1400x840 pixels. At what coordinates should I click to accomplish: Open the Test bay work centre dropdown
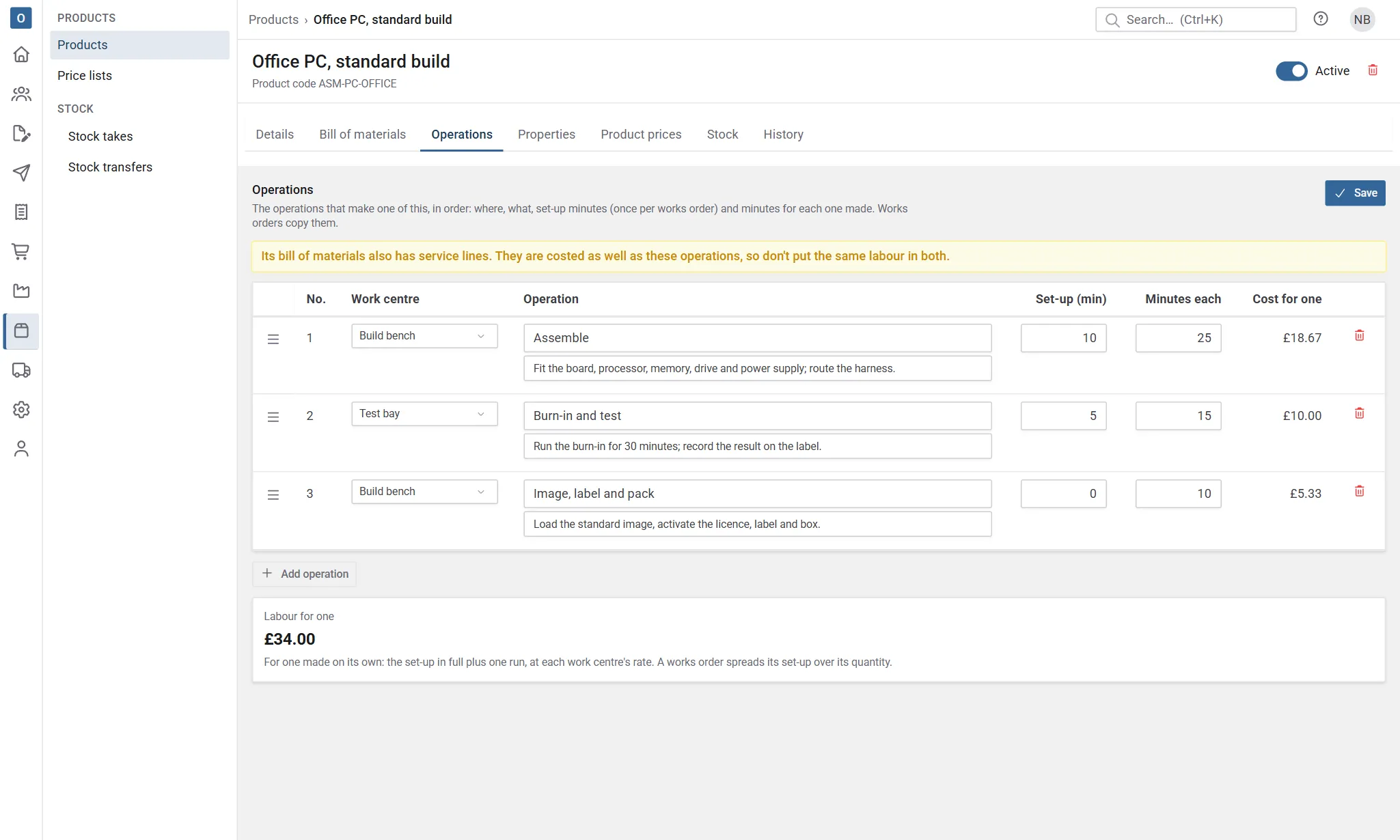click(x=424, y=414)
